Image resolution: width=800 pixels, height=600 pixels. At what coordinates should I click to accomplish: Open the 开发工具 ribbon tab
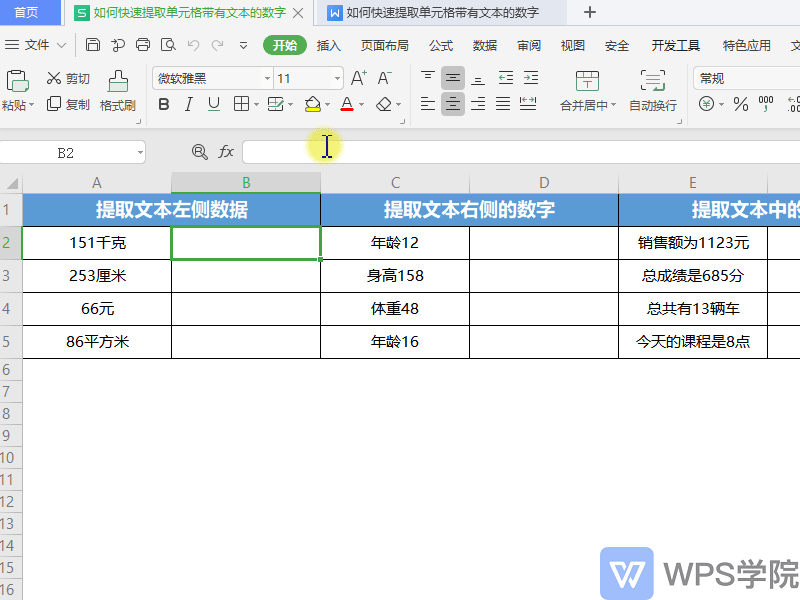676,45
